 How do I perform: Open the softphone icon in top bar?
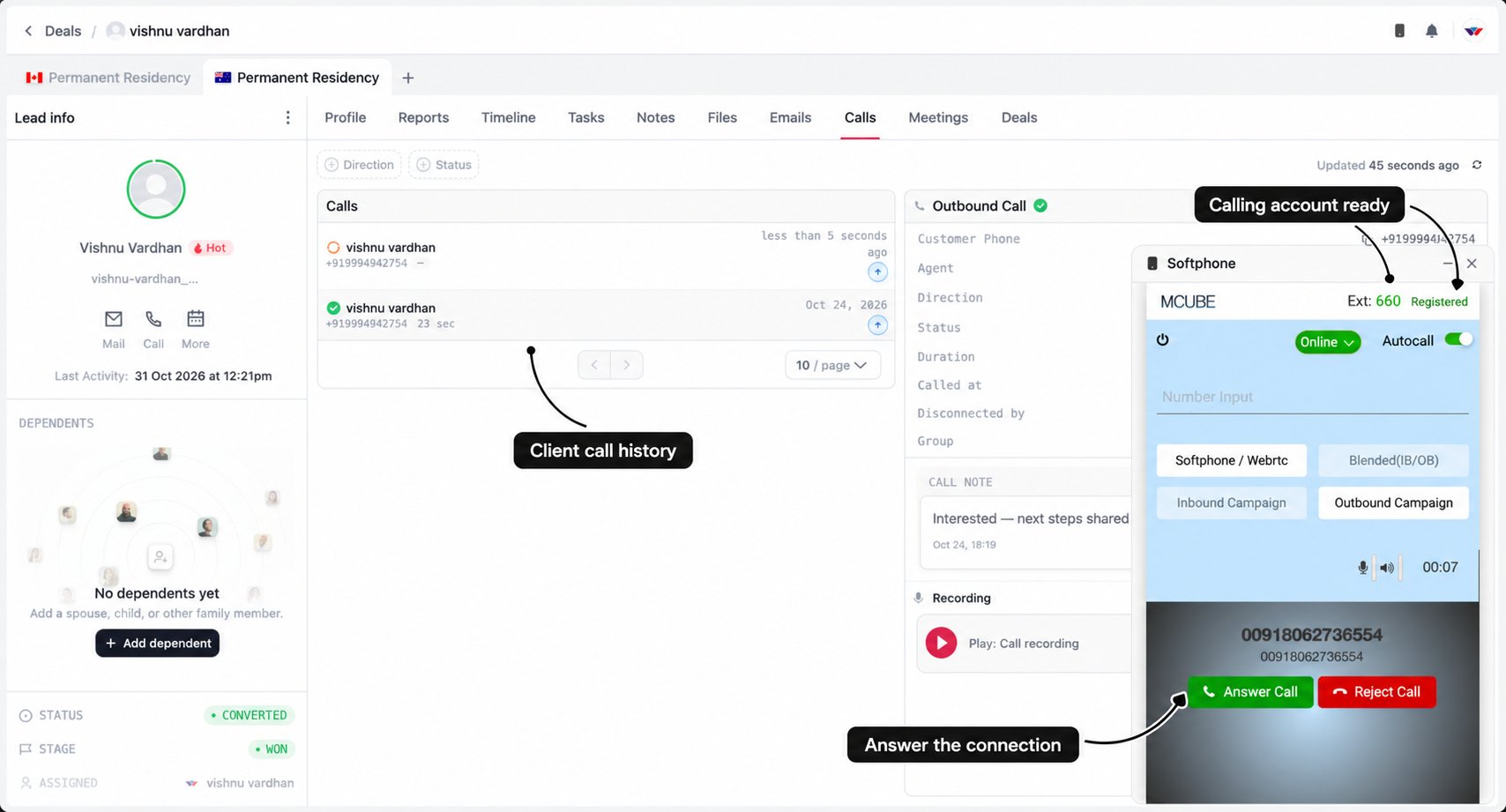[1399, 31]
